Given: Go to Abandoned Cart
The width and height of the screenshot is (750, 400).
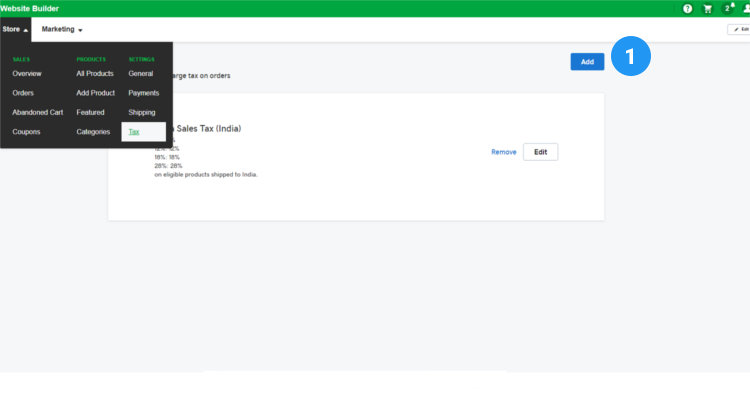Looking at the screenshot, I should coord(38,112).
